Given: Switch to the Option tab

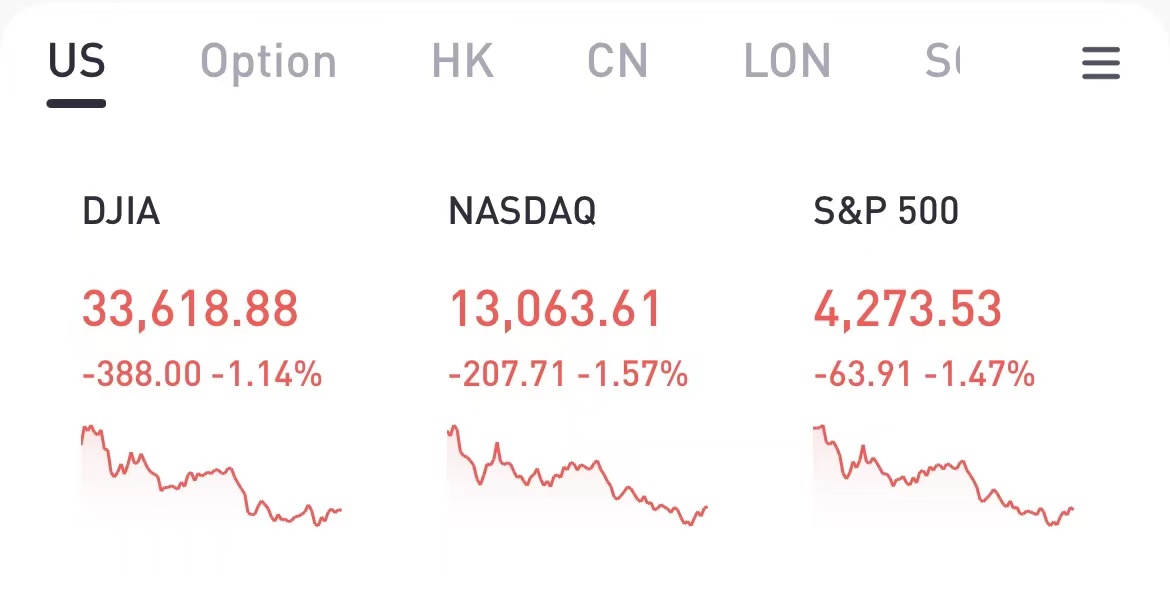Looking at the screenshot, I should pyautogui.click(x=268, y=62).
